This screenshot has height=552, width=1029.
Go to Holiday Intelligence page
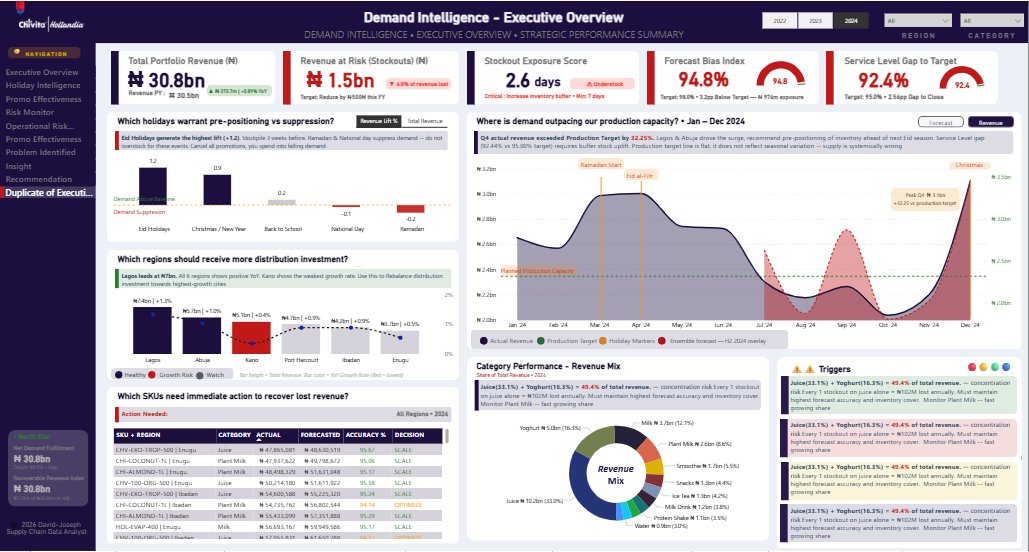coord(43,85)
